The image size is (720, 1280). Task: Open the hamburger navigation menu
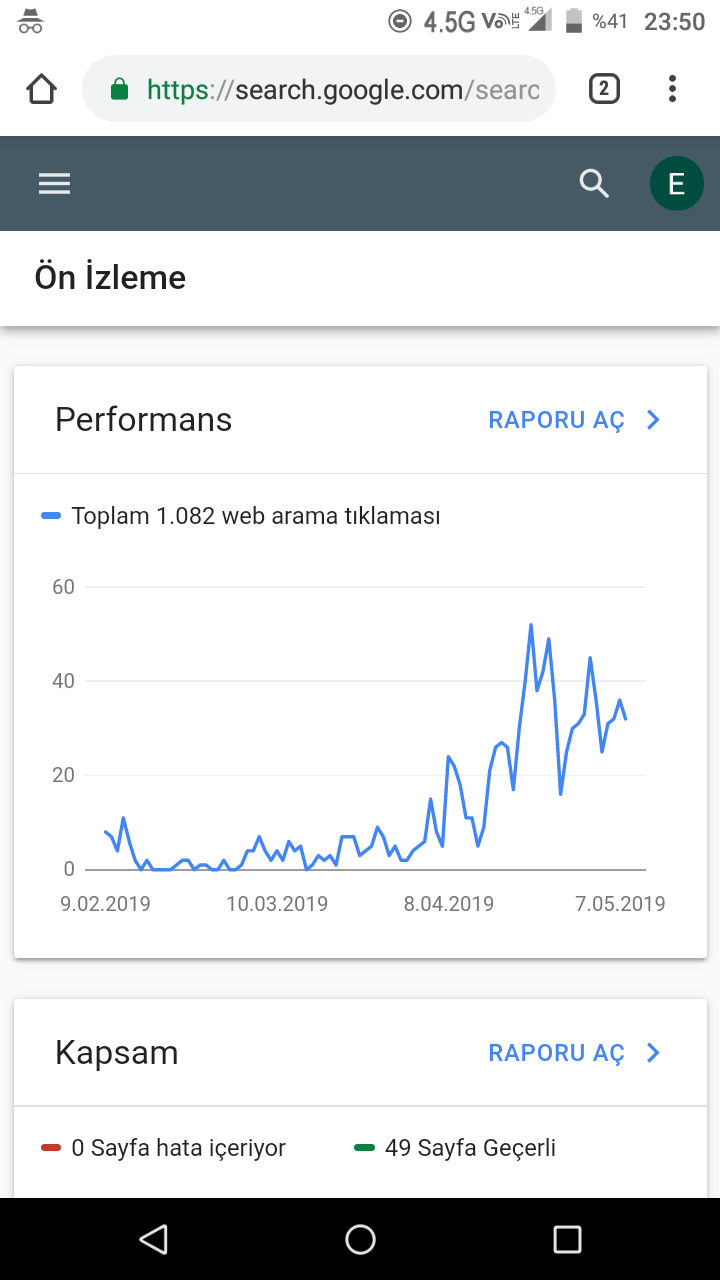(x=54, y=183)
